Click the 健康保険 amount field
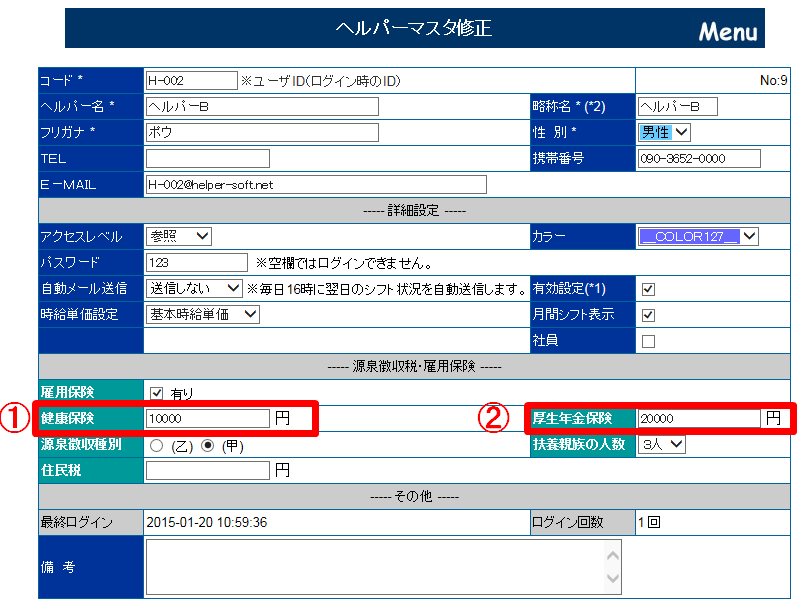Screen dimensions: 808x606 click(208, 418)
